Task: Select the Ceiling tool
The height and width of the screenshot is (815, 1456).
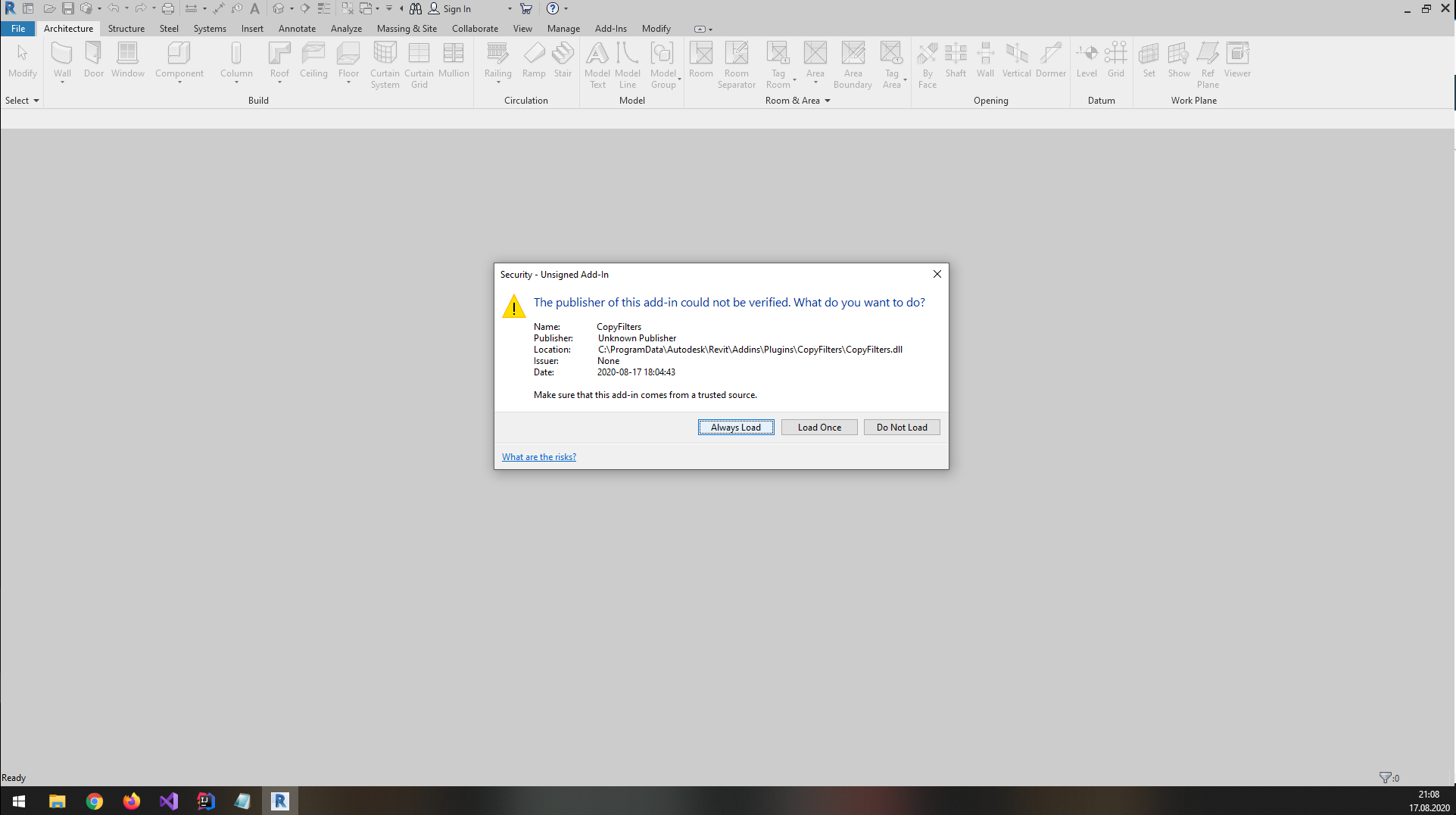Action: click(313, 61)
